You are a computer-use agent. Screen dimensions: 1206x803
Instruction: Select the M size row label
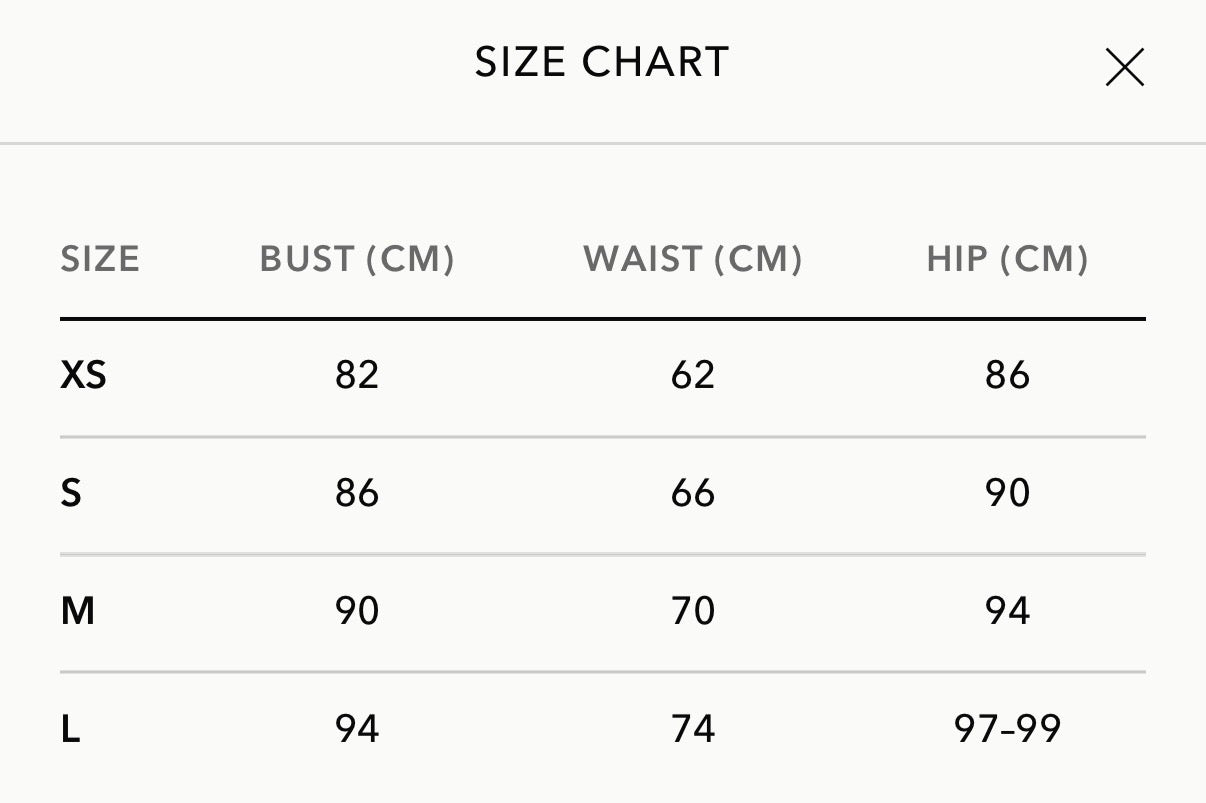click(x=78, y=610)
